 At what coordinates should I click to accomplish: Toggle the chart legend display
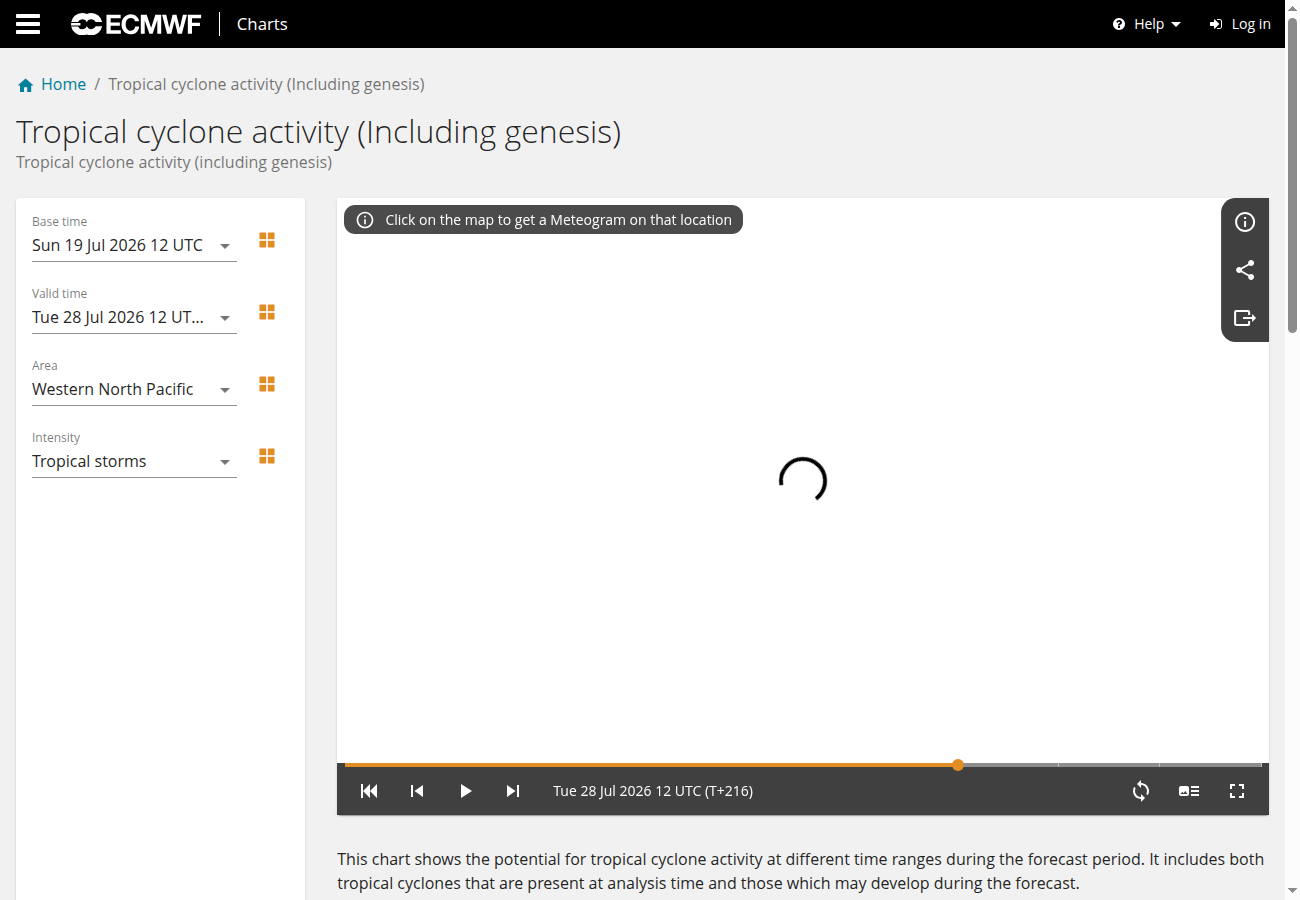point(1189,791)
